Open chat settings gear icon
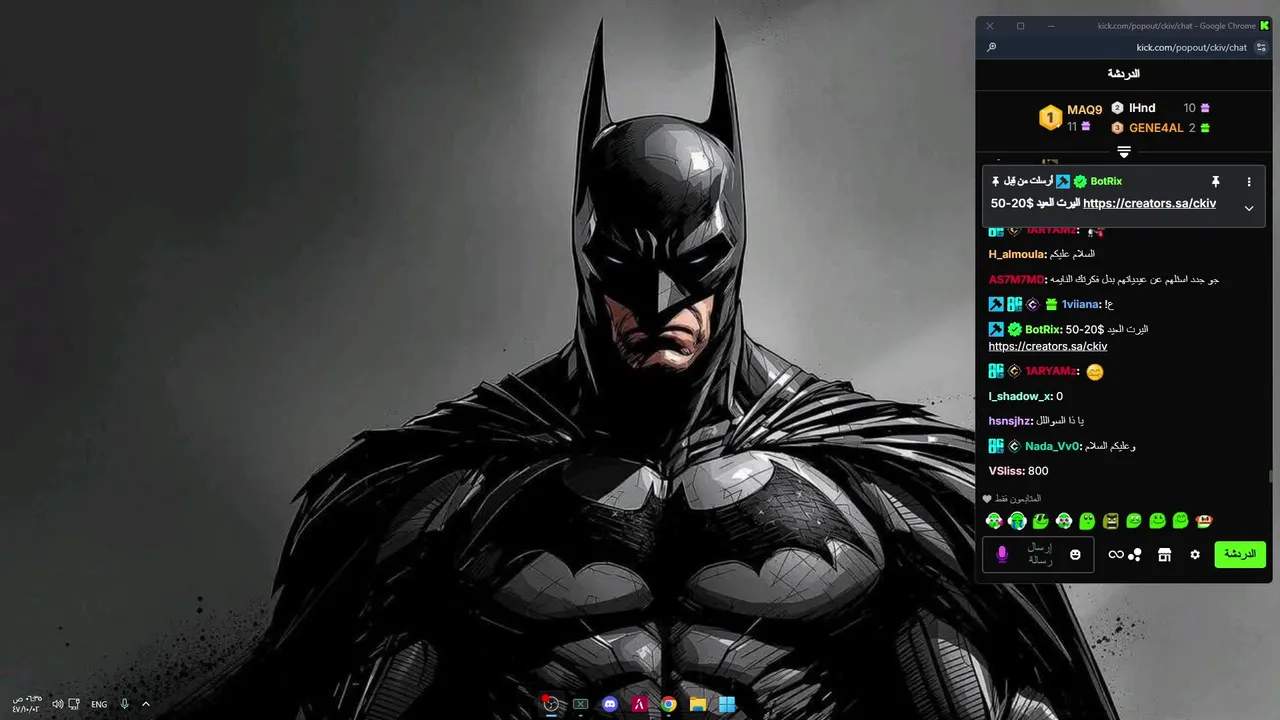The image size is (1280, 720). (x=1194, y=554)
